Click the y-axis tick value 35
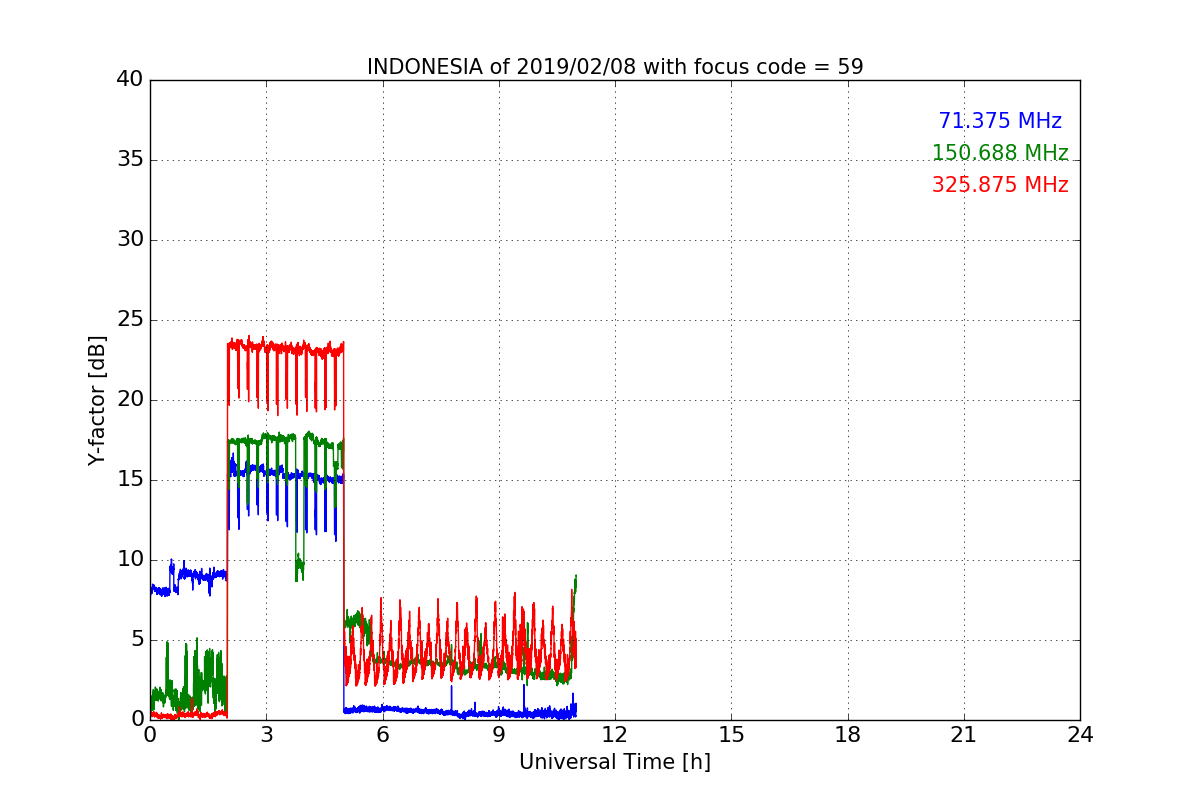 (130, 160)
